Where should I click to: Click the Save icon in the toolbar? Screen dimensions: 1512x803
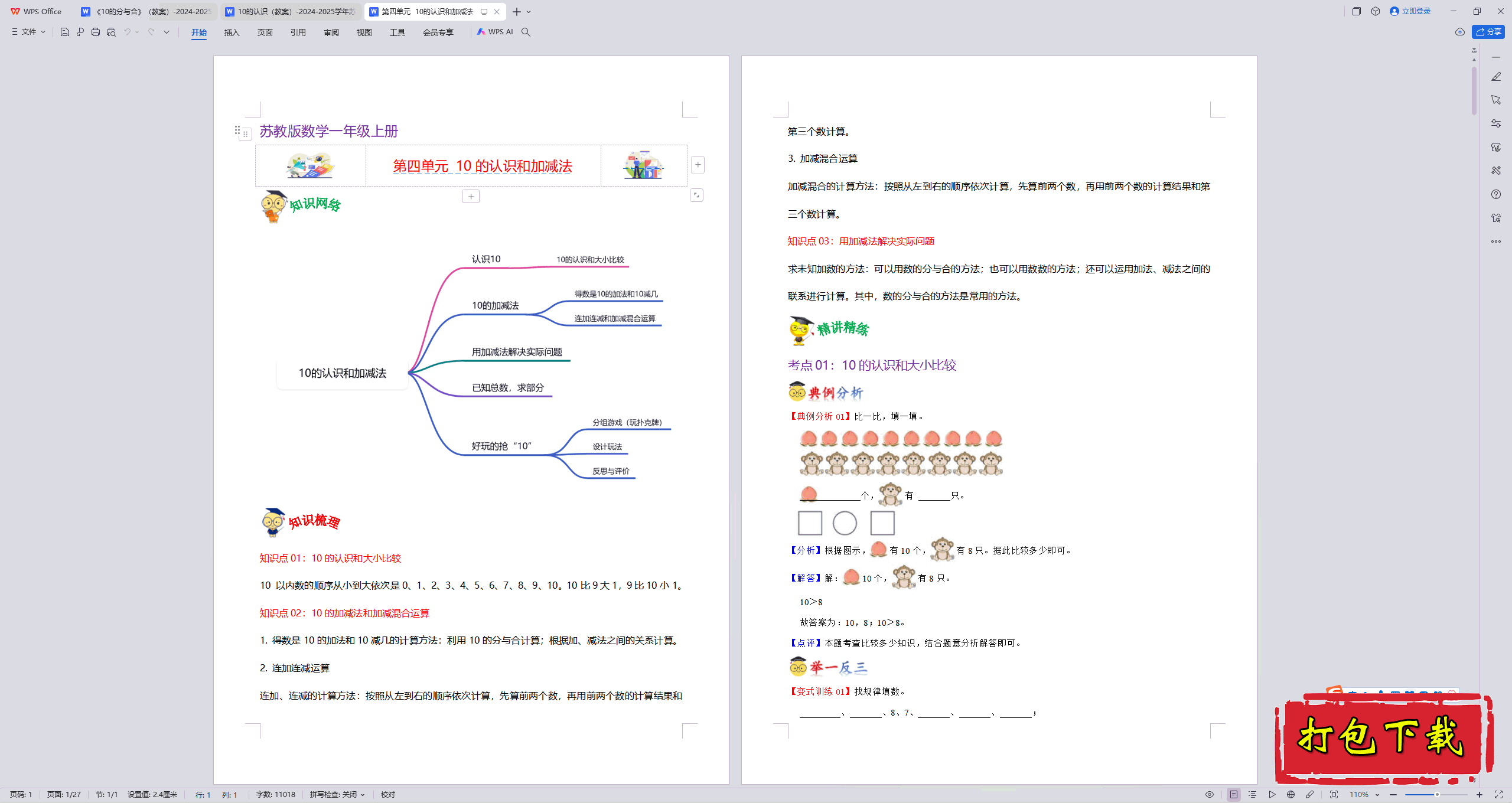[65, 32]
